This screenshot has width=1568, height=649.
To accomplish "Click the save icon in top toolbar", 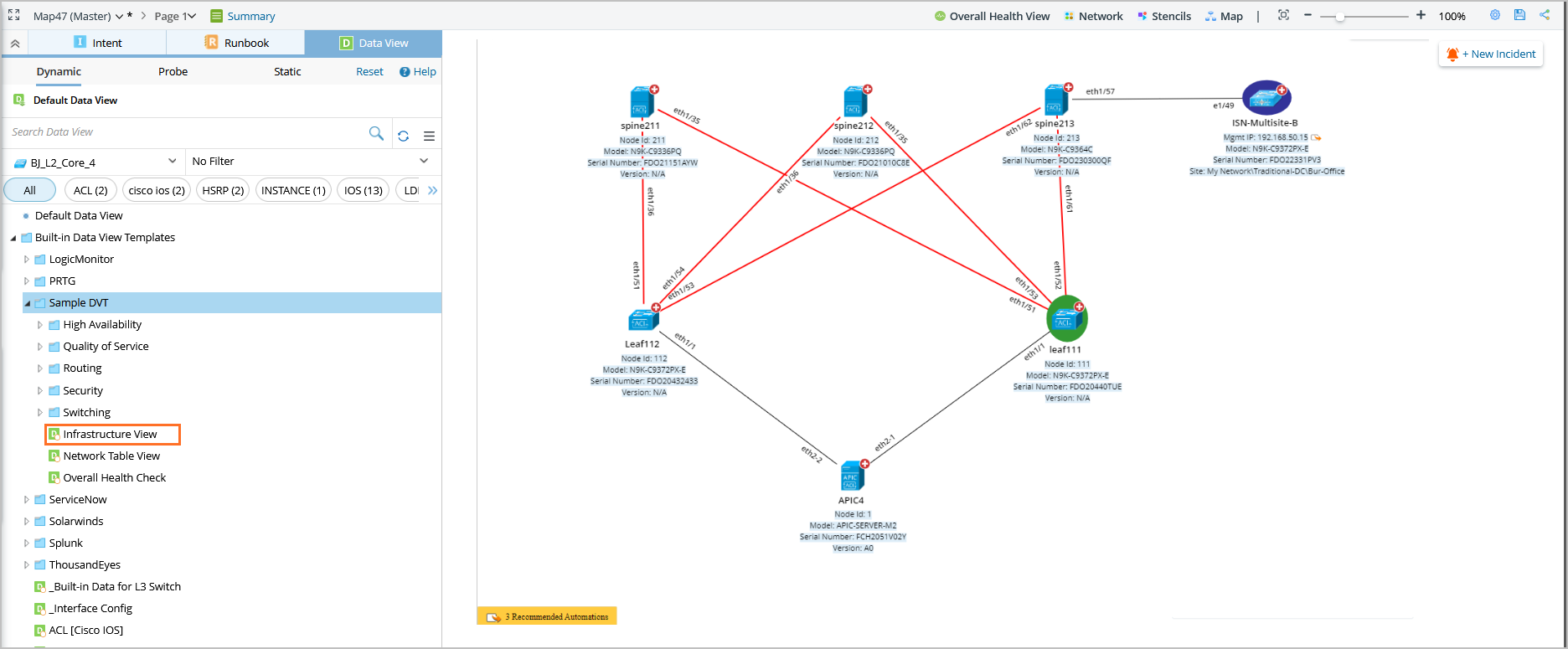I will [1520, 15].
